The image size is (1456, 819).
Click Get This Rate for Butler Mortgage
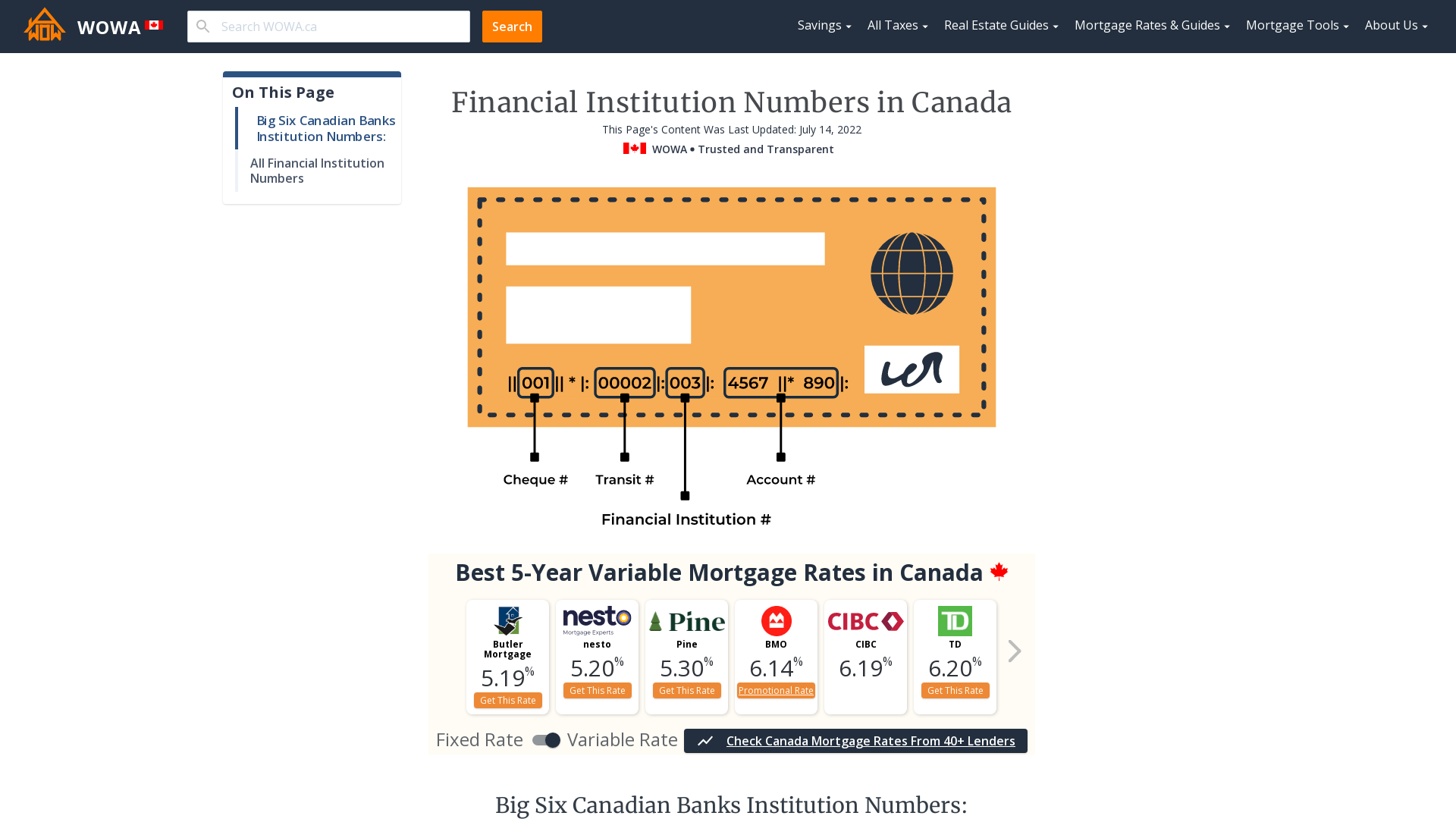508,700
